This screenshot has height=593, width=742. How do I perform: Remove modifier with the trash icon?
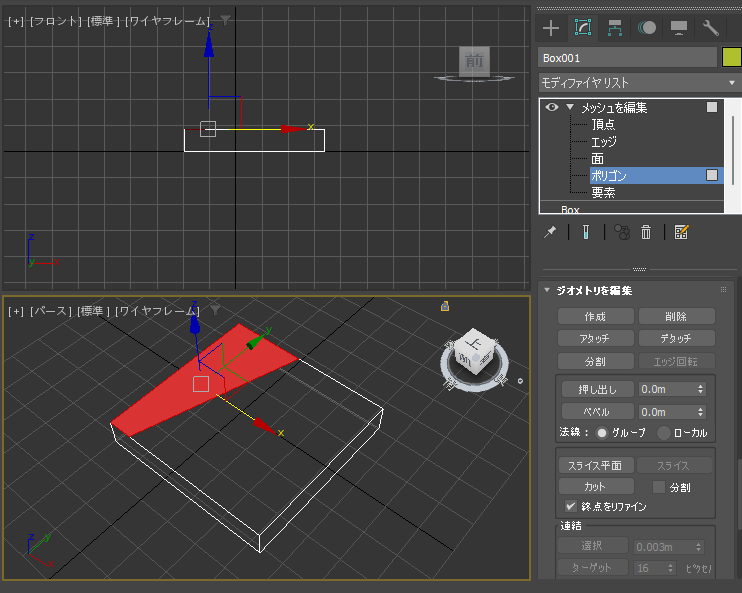(x=646, y=232)
